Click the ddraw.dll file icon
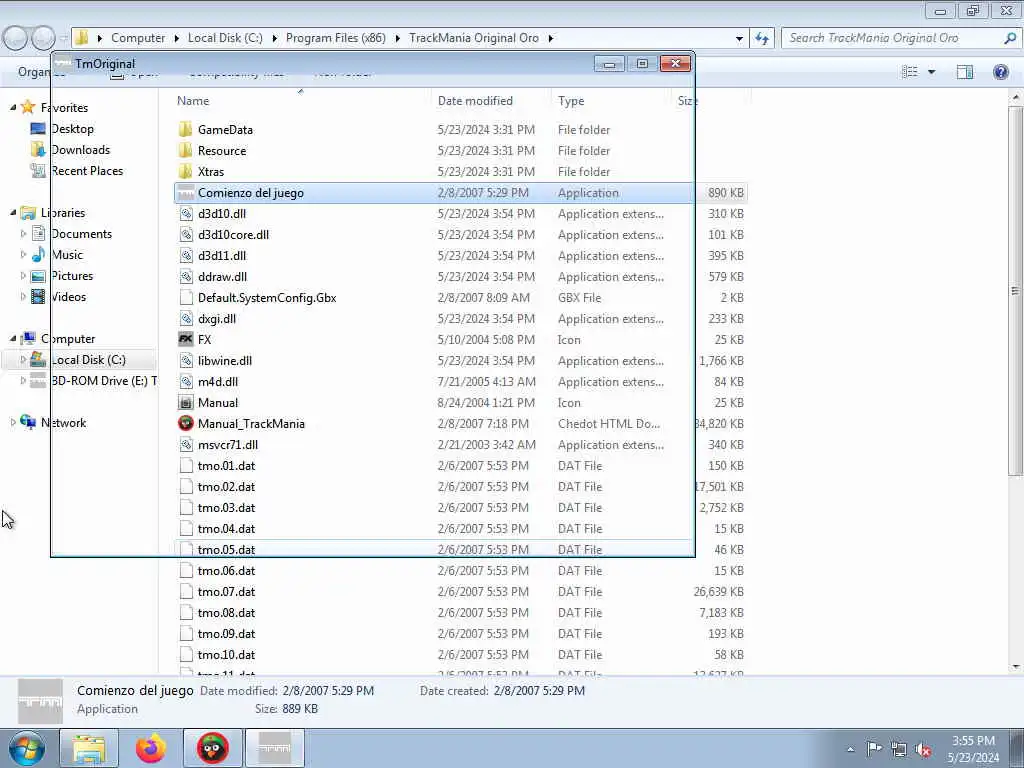This screenshot has height=768, width=1024. click(x=186, y=276)
